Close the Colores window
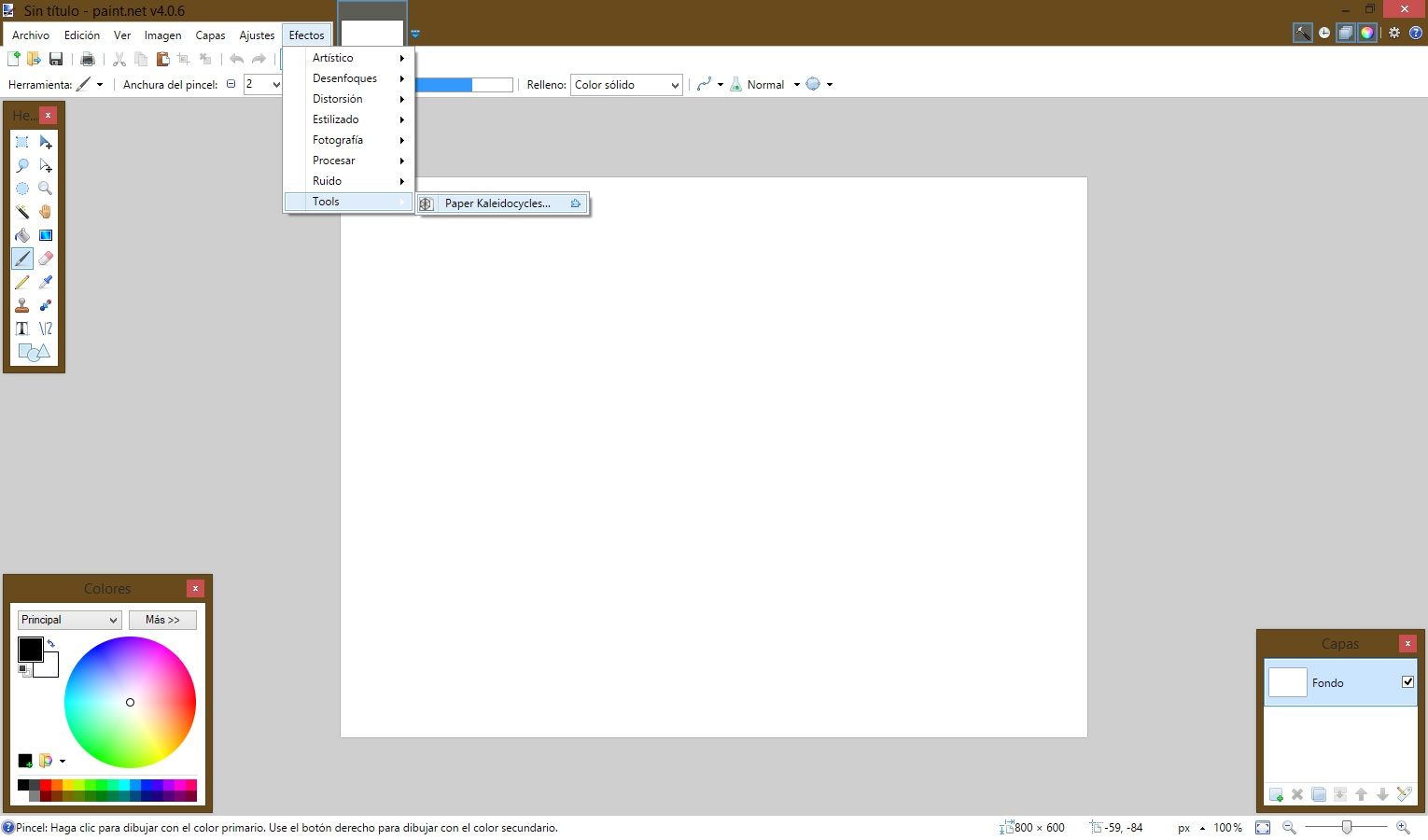The width and height of the screenshot is (1428, 840). [195, 588]
